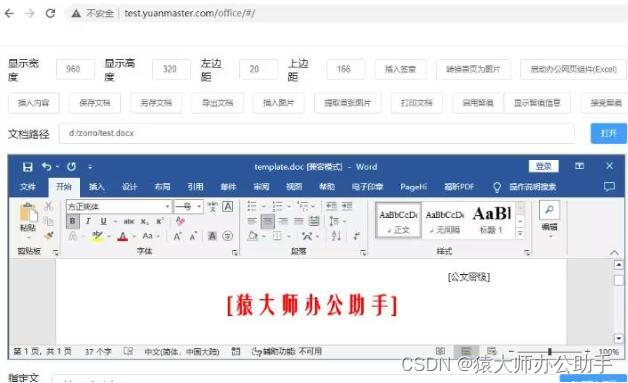
Task: Click the Sort (A-Z) icon
Action: tap(336, 236)
